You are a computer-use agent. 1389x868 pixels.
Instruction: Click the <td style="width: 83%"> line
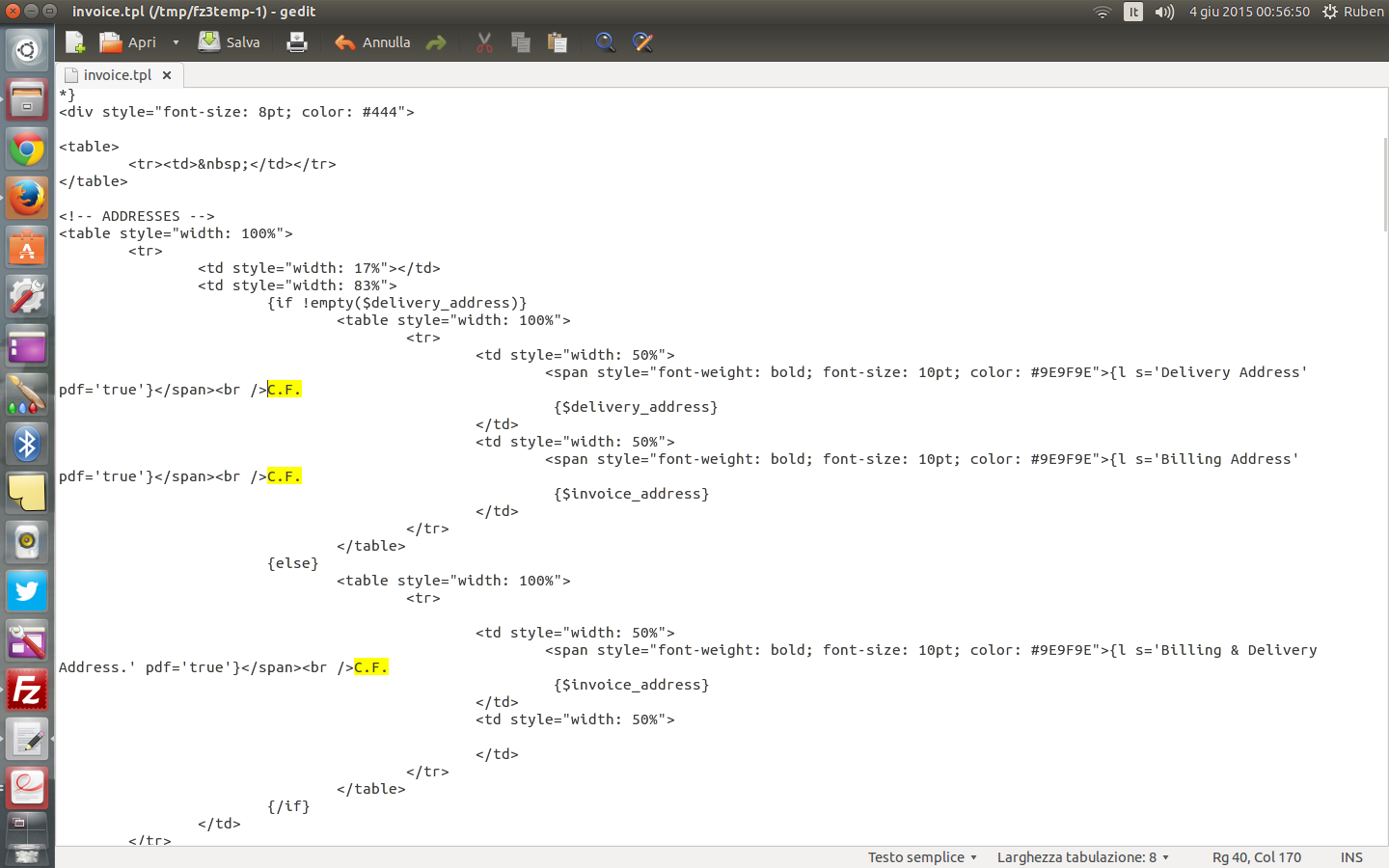(x=297, y=285)
